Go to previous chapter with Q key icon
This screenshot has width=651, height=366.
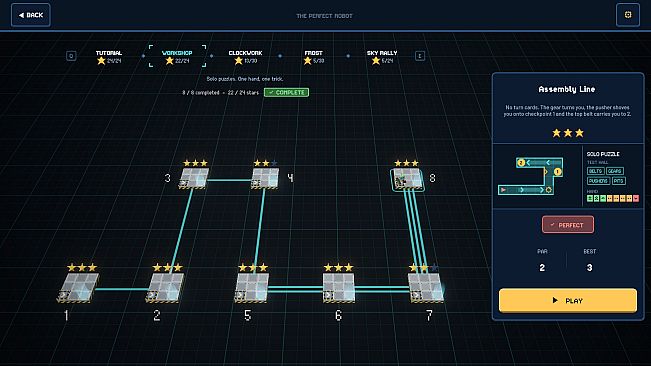[71, 56]
